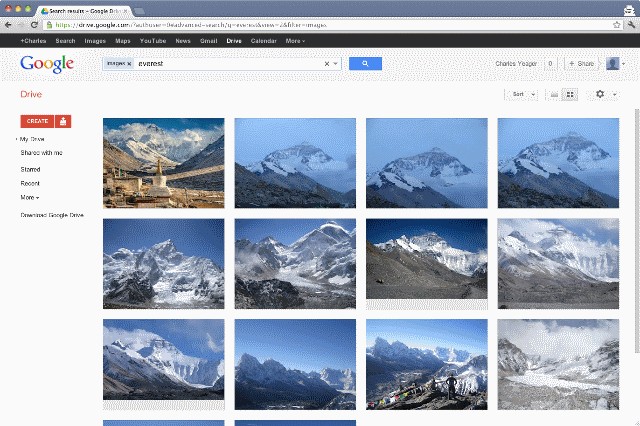Screen dimensions: 640x426
Task: Click the blue search magnifier button
Action: (x=365, y=64)
